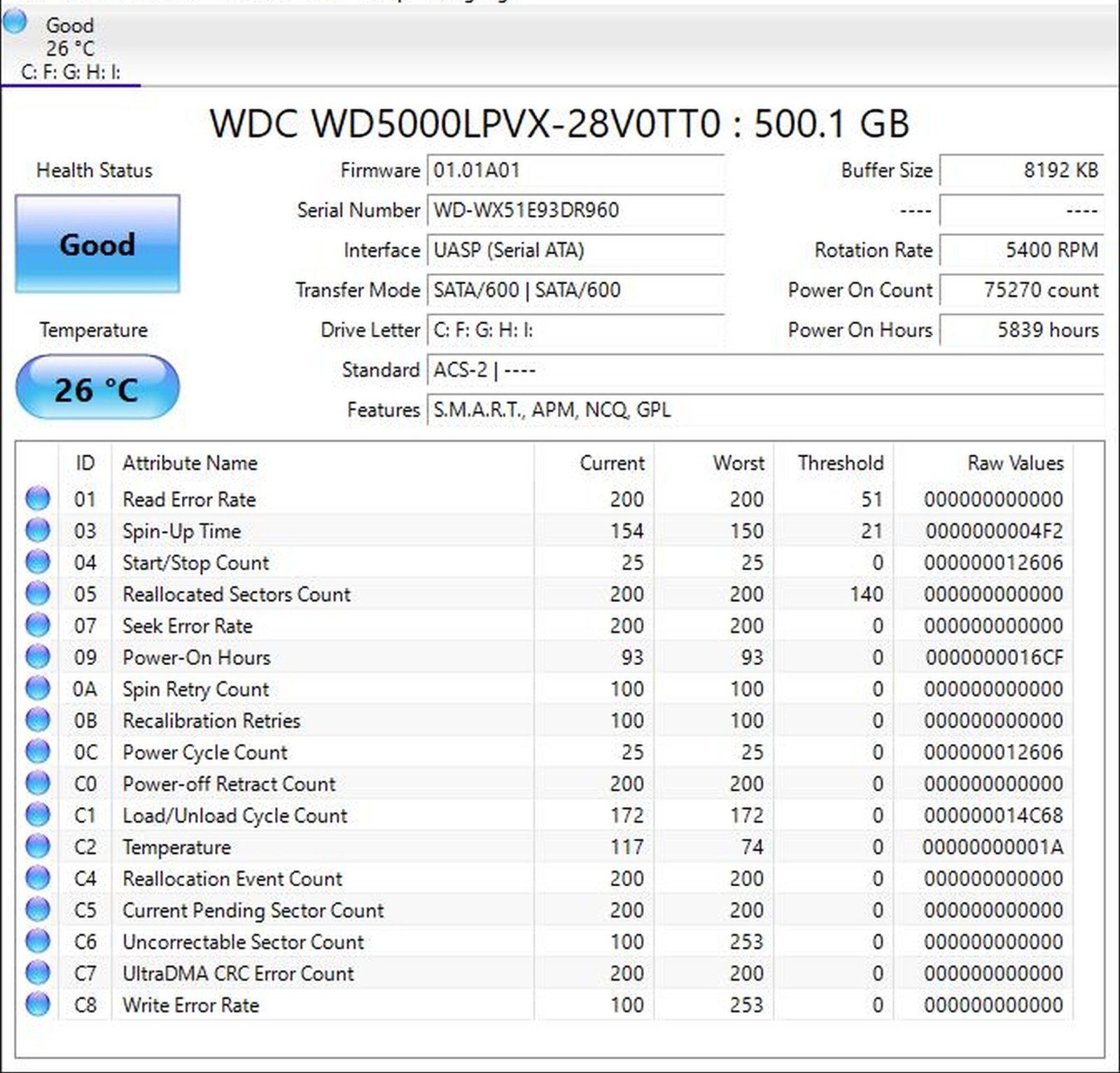Viewport: 1120px width, 1073px height.
Task: Click the empty dashed field under Buffer Size
Action: [x=1022, y=210]
